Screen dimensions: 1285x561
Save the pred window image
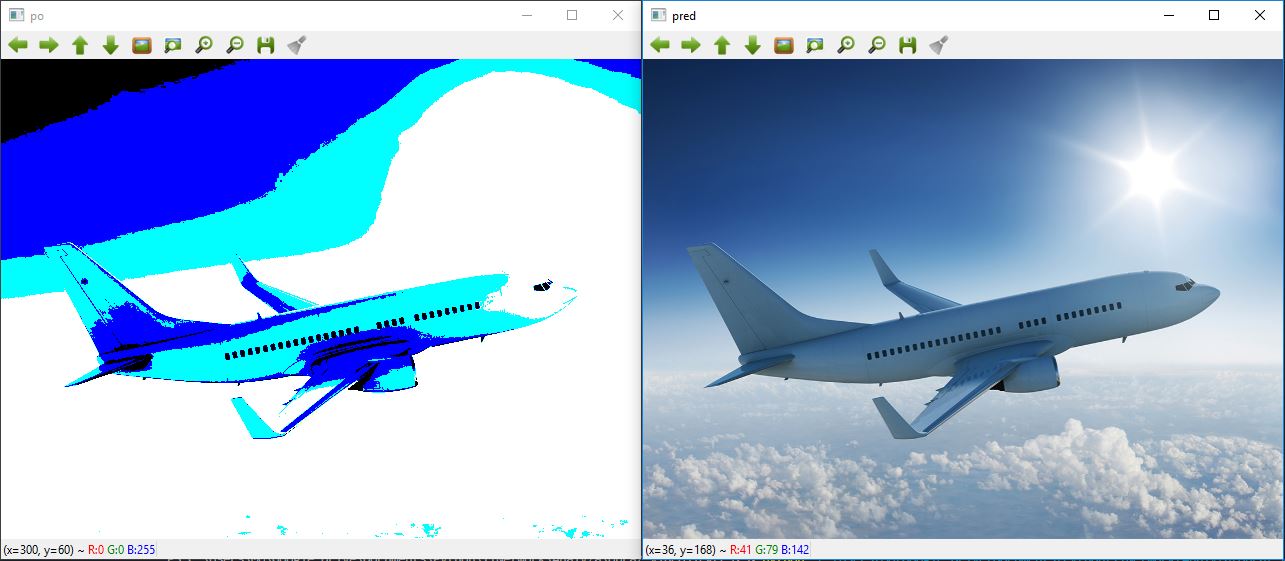(907, 45)
